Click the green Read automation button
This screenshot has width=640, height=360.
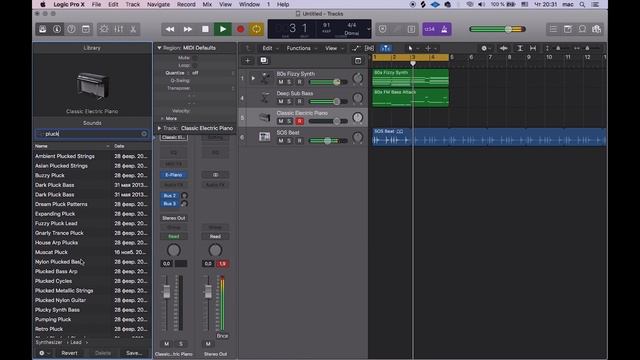pos(173,236)
